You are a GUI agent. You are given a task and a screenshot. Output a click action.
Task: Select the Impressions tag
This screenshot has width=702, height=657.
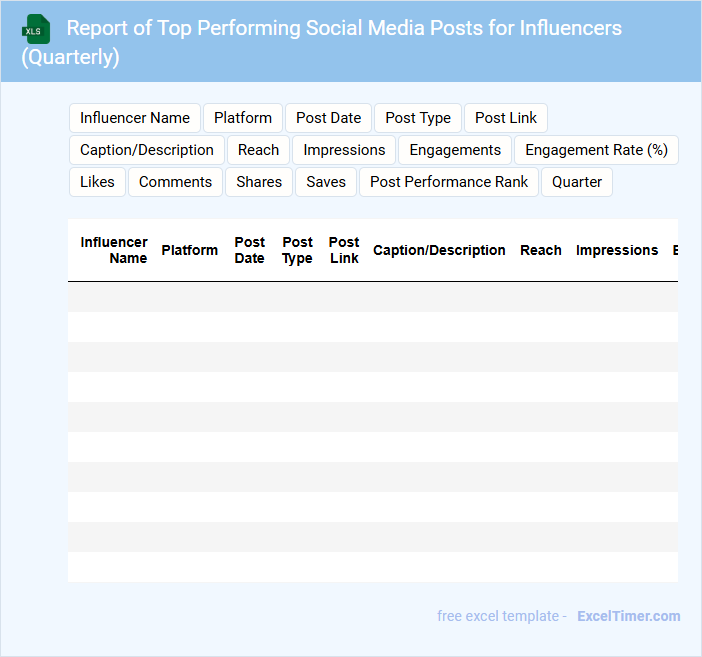[344, 150]
